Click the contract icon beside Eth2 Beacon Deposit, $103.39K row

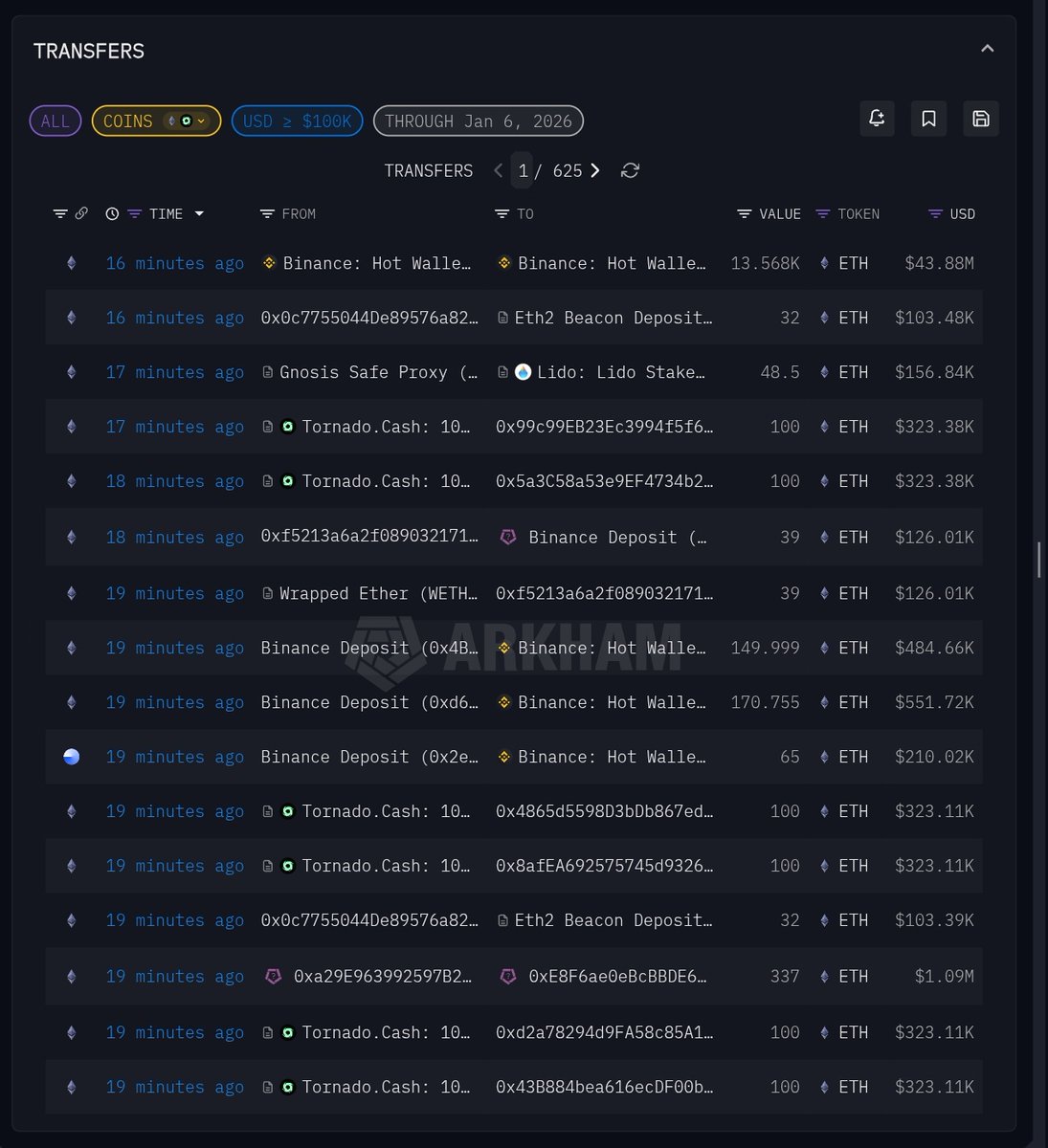click(x=502, y=920)
